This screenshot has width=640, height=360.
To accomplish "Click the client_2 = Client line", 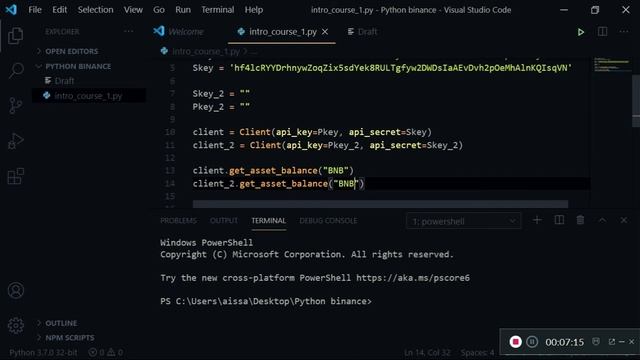I will pos(328,145).
